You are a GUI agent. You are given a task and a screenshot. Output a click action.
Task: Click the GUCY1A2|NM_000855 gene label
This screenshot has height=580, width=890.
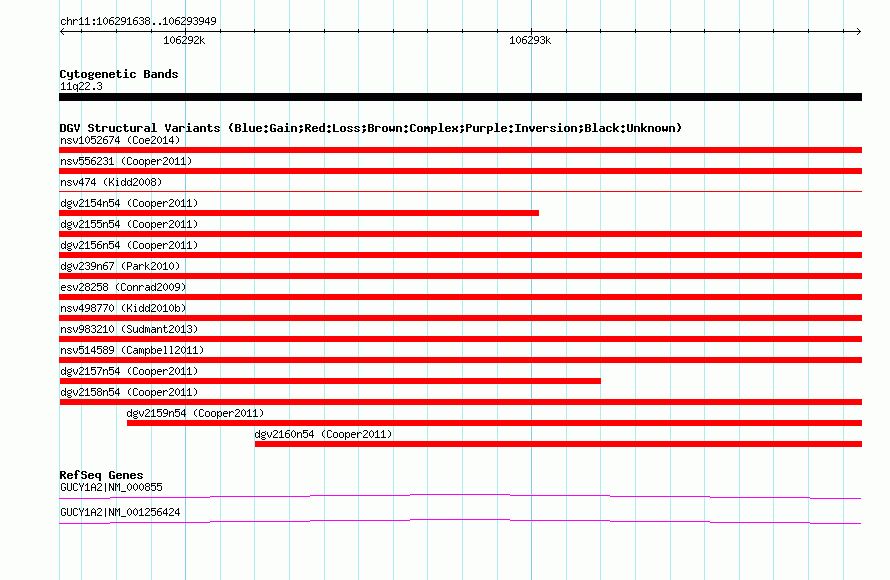tap(111, 487)
